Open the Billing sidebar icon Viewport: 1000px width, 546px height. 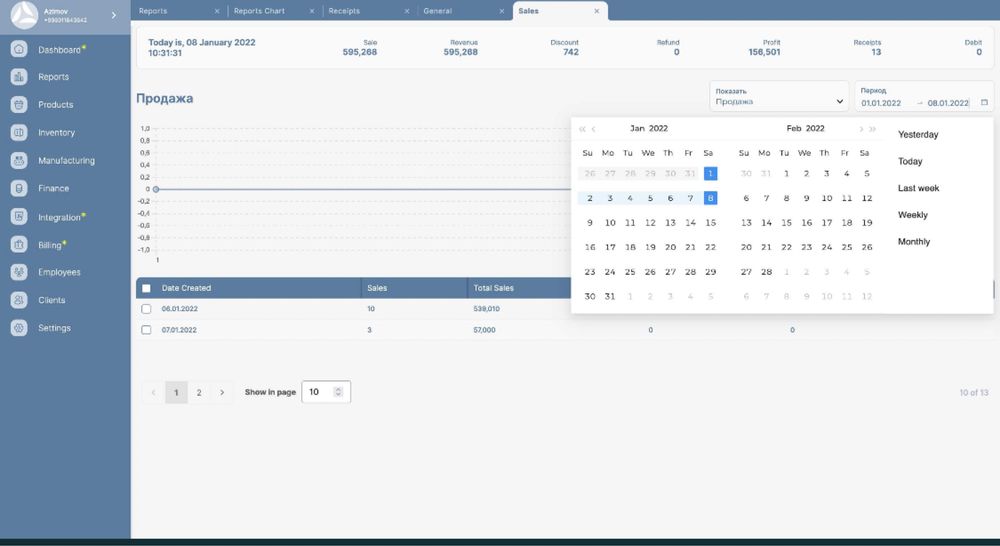(x=19, y=244)
